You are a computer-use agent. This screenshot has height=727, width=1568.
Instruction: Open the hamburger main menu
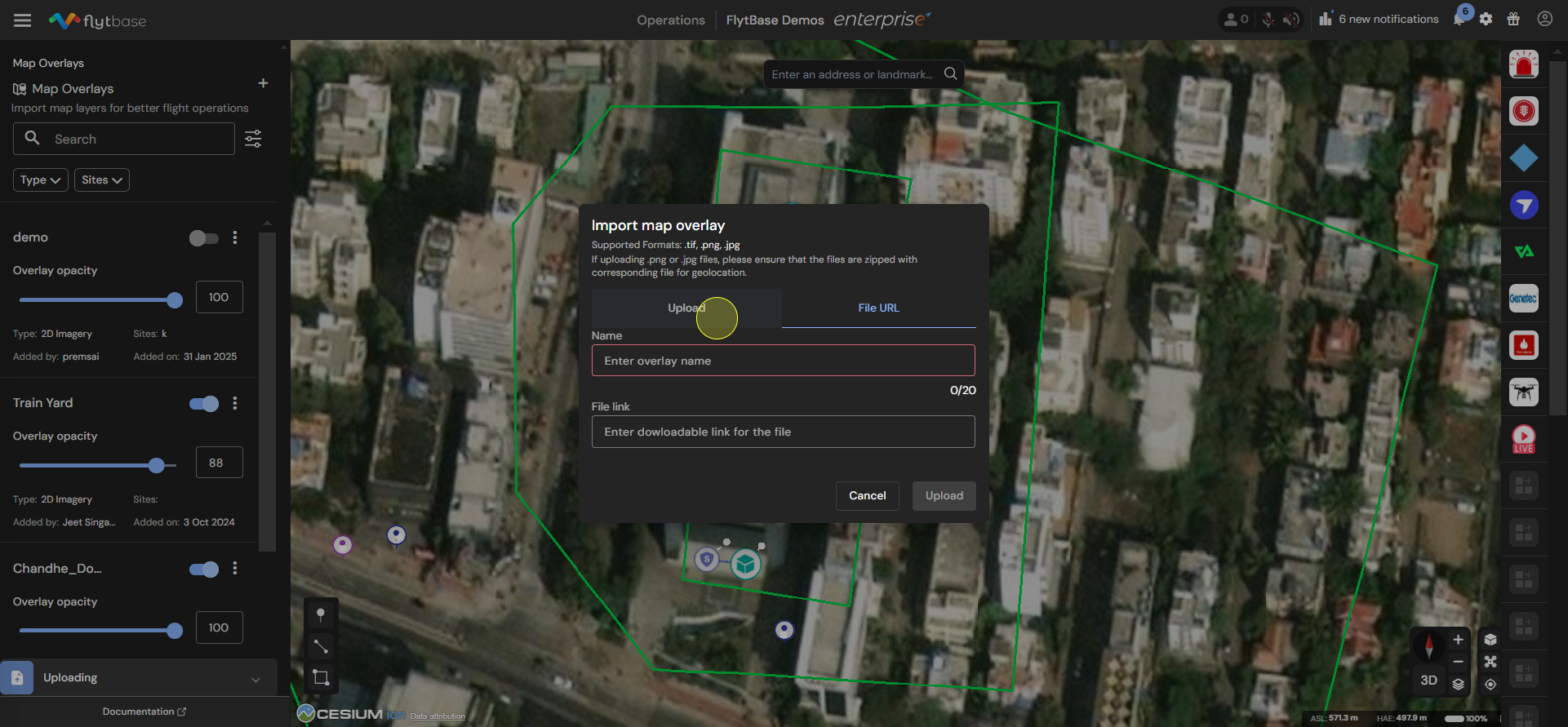(x=22, y=20)
